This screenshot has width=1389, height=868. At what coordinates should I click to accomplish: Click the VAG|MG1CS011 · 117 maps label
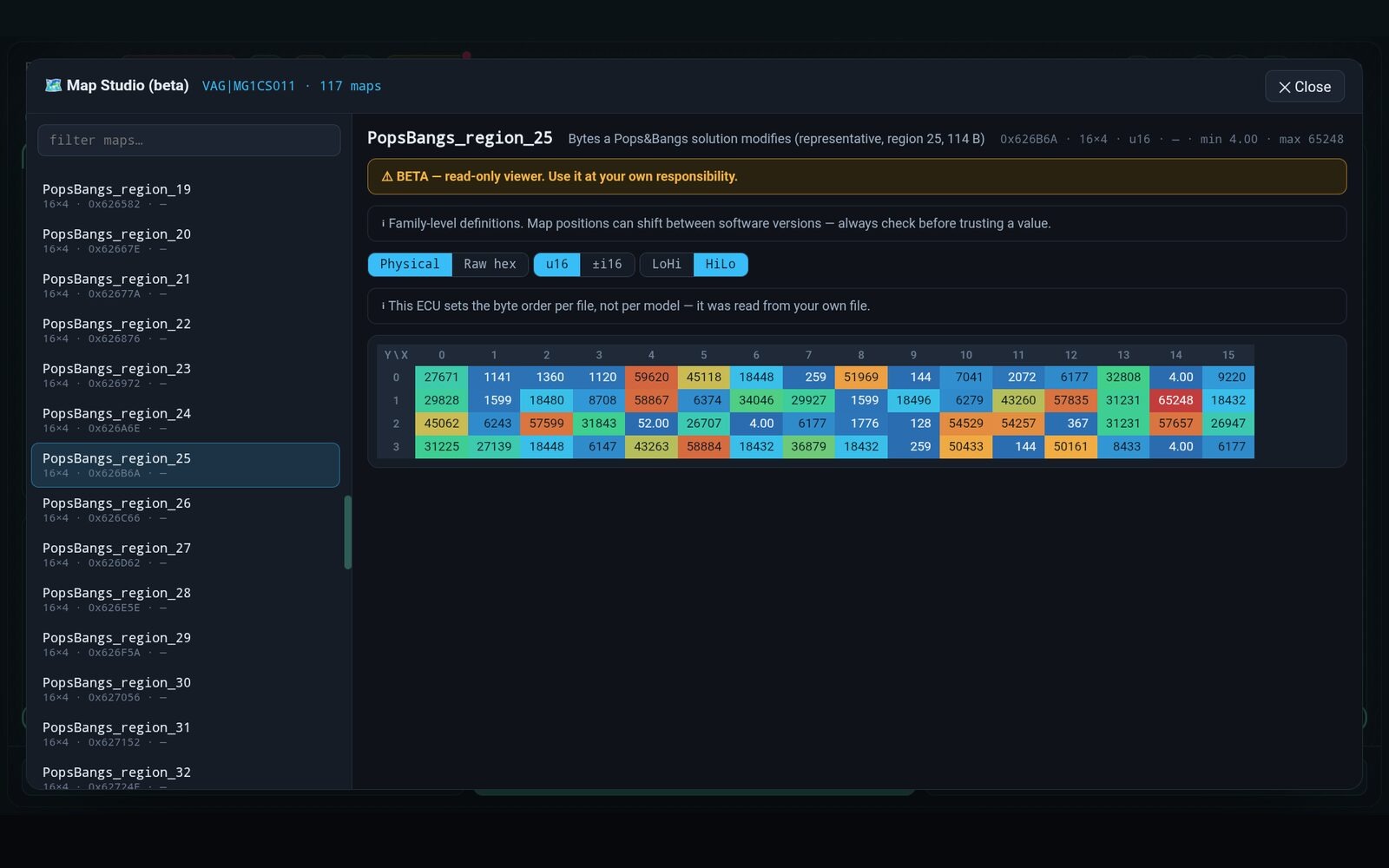tap(292, 86)
